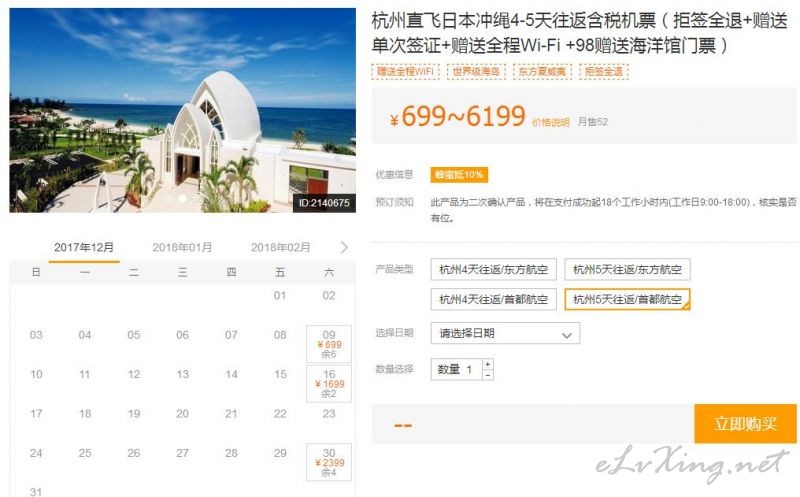Click the 立即购买 buy now button
Image resolution: width=800 pixels, height=497 pixels.
click(745, 424)
